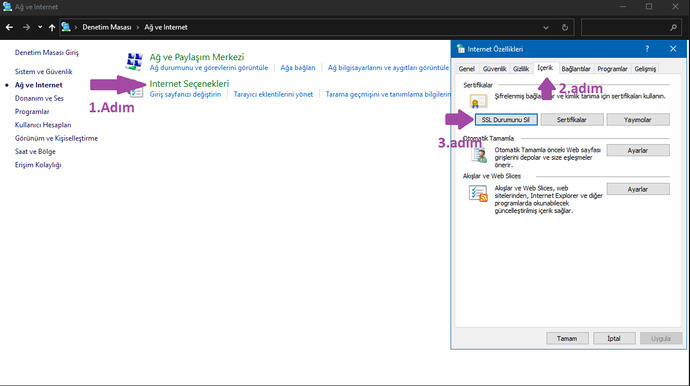
Task: Close the Internet Özellikleri dialog
Action: (673, 49)
